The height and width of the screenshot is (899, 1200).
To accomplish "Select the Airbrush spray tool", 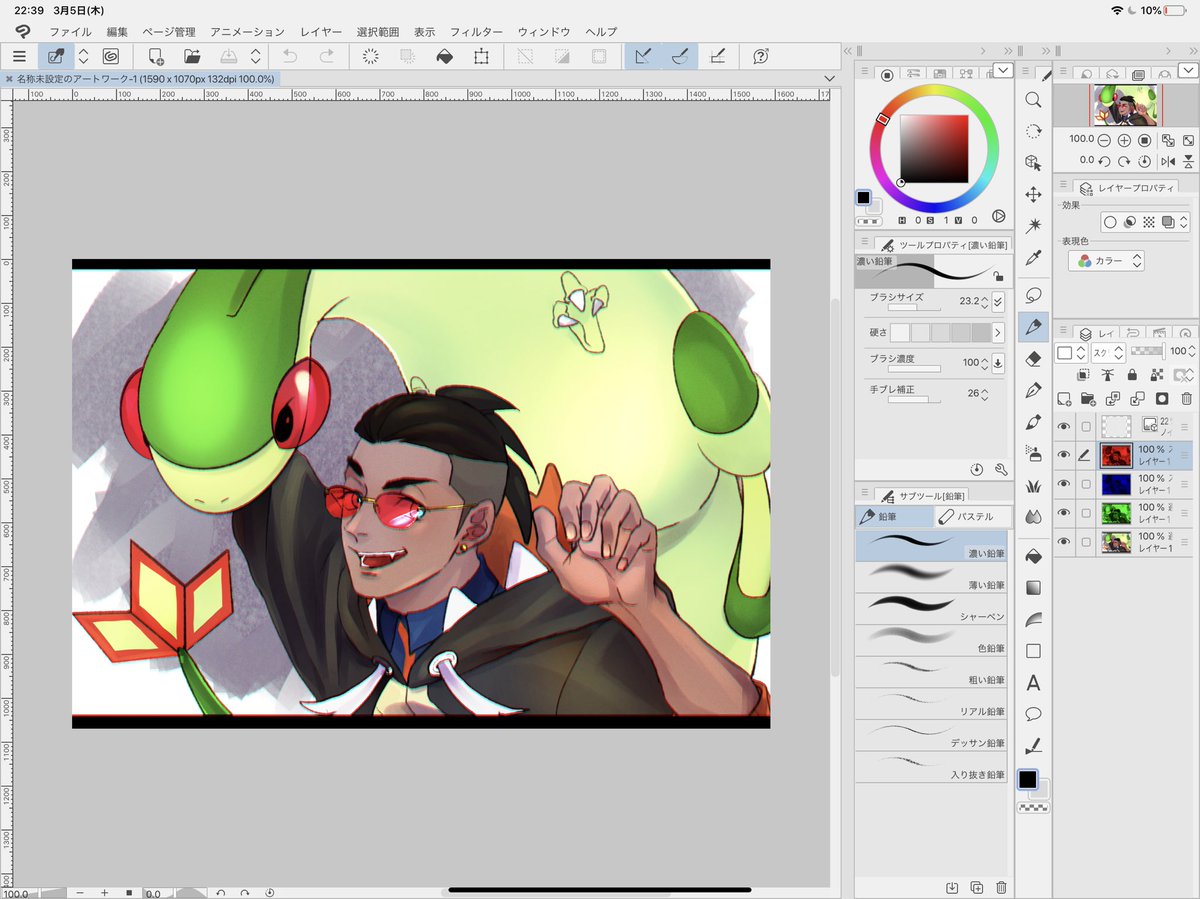I will point(1033,454).
